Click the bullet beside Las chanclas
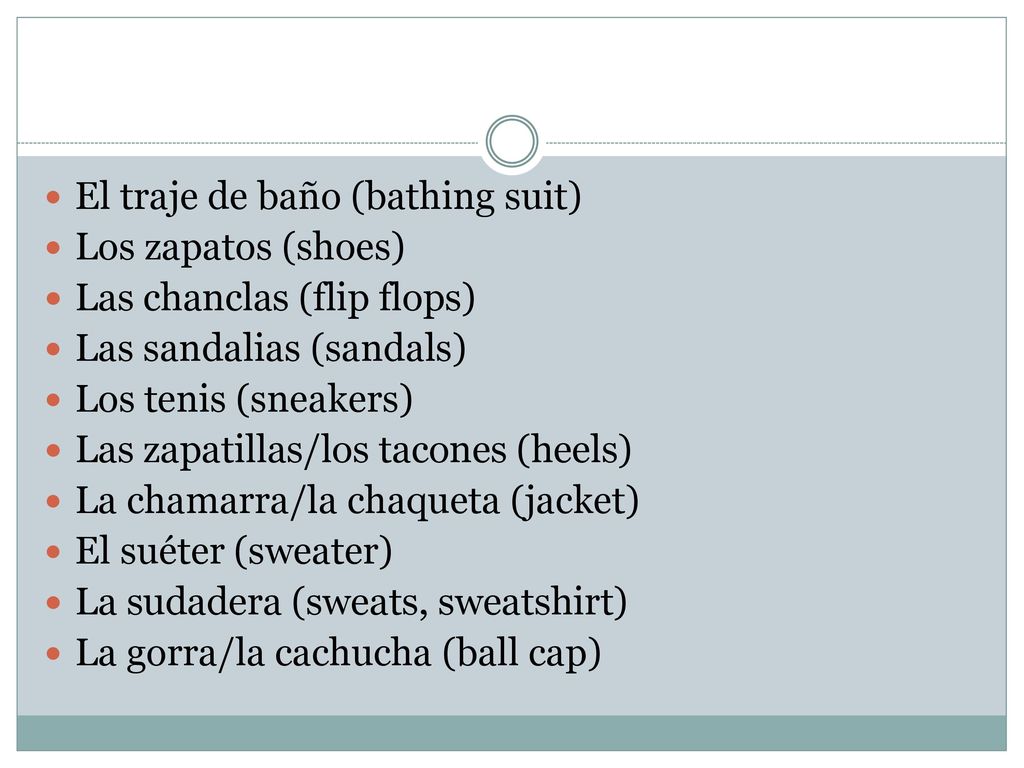The height and width of the screenshot is (768, 1024). 54,299
